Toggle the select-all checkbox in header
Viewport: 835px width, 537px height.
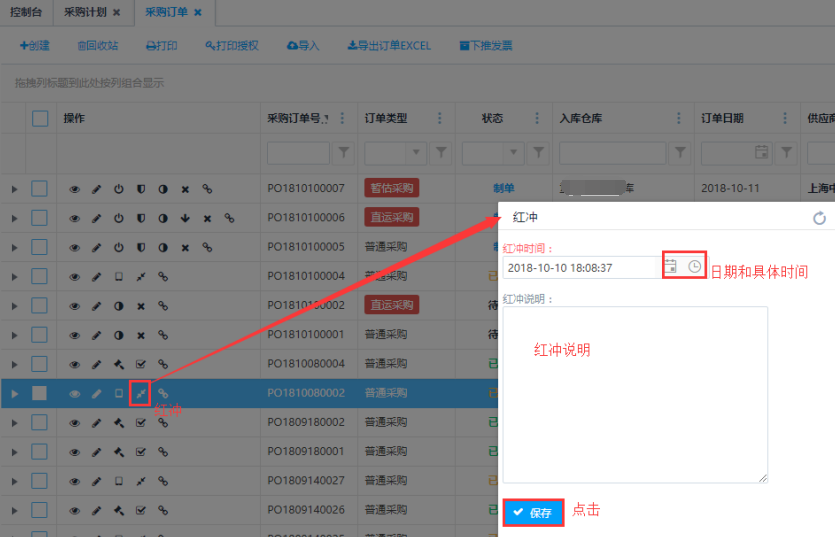[x=40, y=118]
